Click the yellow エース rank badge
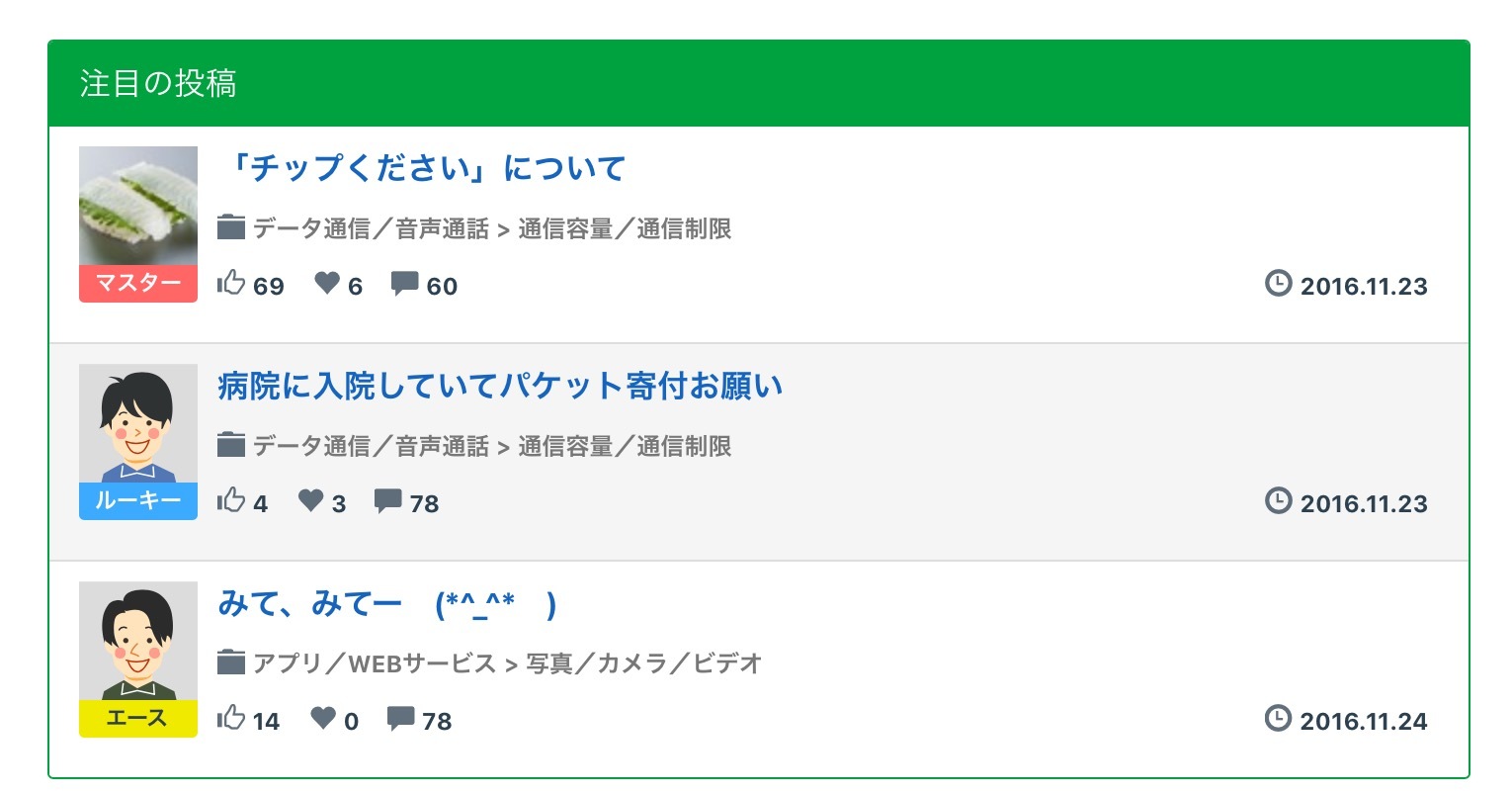Viewport: 1512px width, 794px height. tap(138, 719)
